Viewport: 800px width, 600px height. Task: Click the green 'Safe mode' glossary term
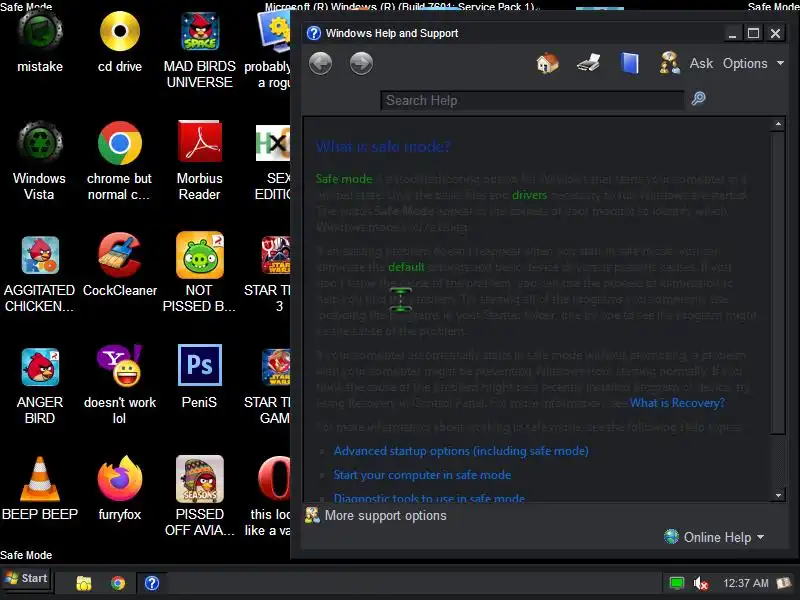click(344, 179)
